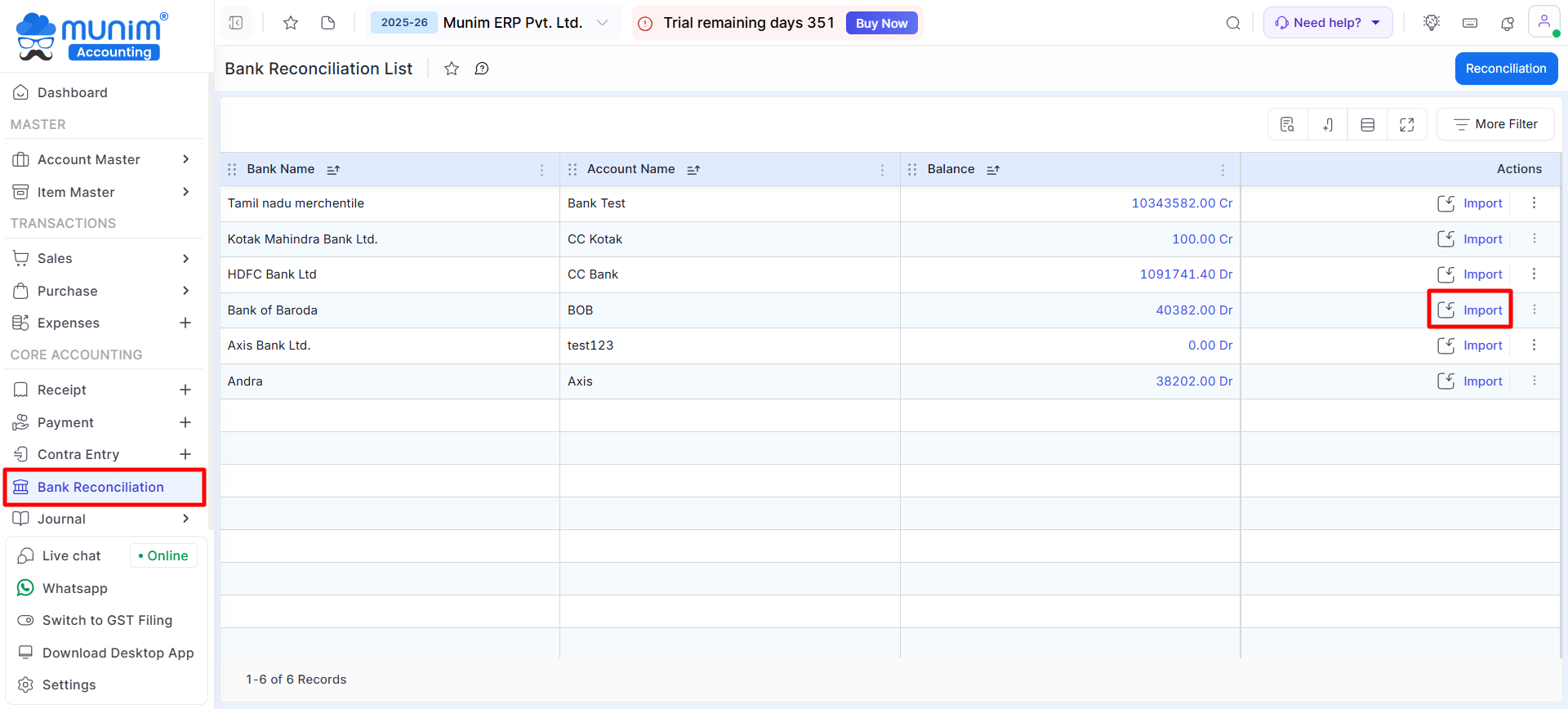Expand Sales menu
Viewport: 1568px width, 709px height.
pos(186,258)
